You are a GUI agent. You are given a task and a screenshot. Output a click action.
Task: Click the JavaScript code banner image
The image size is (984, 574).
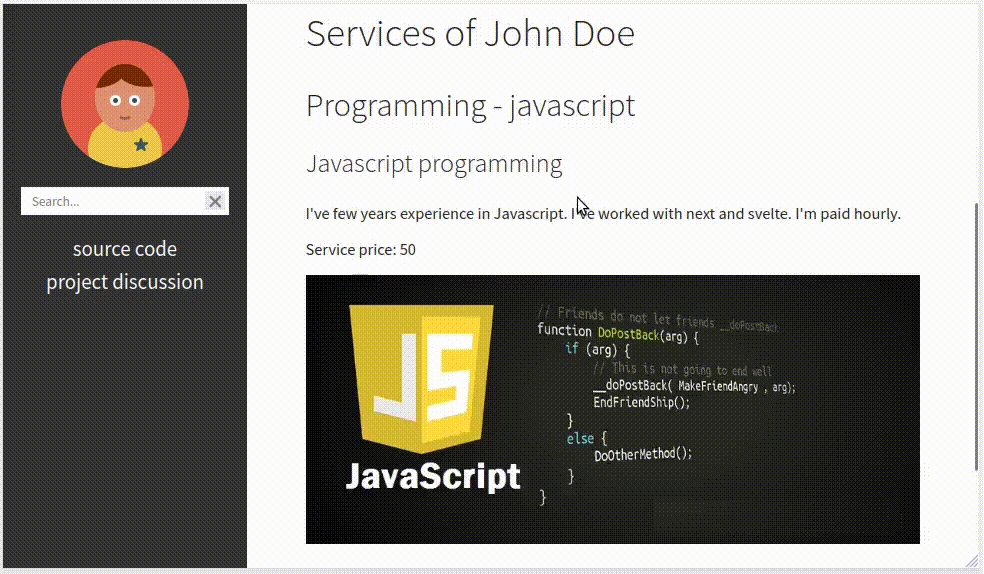[612, 410]
